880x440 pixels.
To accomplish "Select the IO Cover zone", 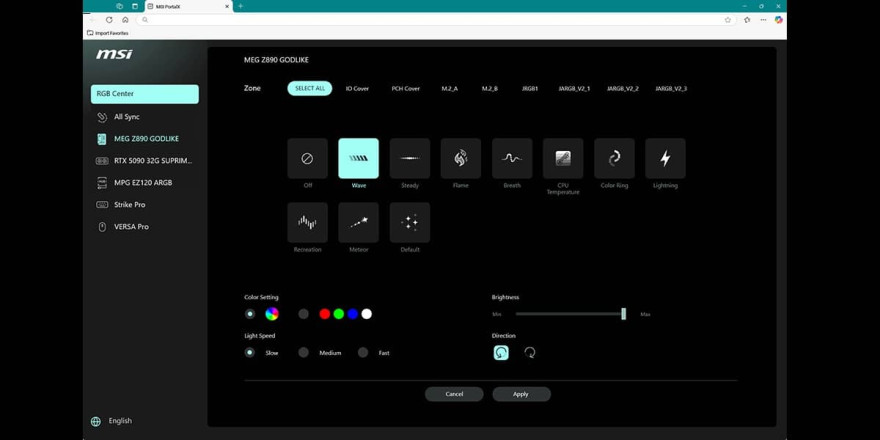I will tap(357, 89).
